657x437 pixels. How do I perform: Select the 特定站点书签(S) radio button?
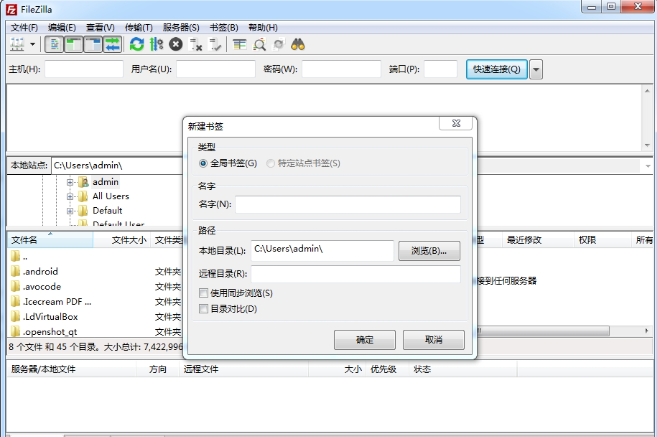271,163
